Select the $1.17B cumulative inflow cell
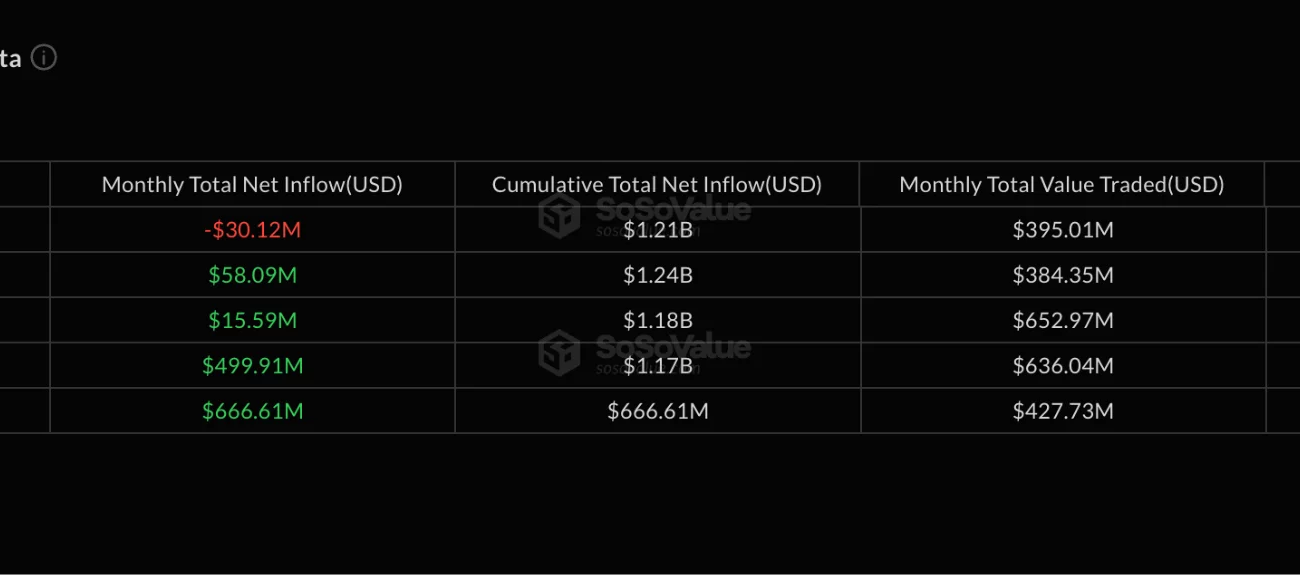 click(x=657, y=367)
